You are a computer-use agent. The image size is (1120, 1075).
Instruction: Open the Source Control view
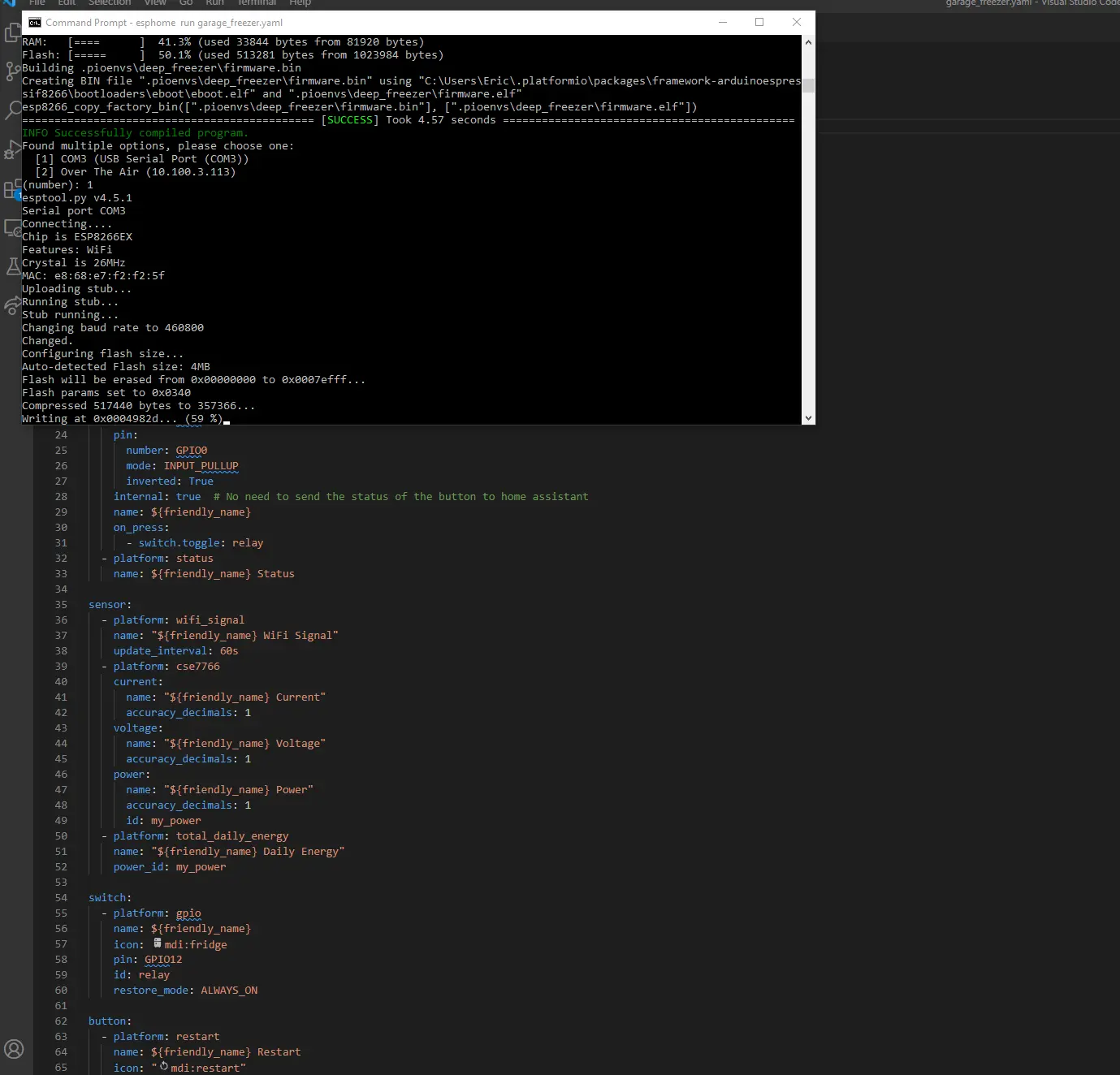click(11, 71)
